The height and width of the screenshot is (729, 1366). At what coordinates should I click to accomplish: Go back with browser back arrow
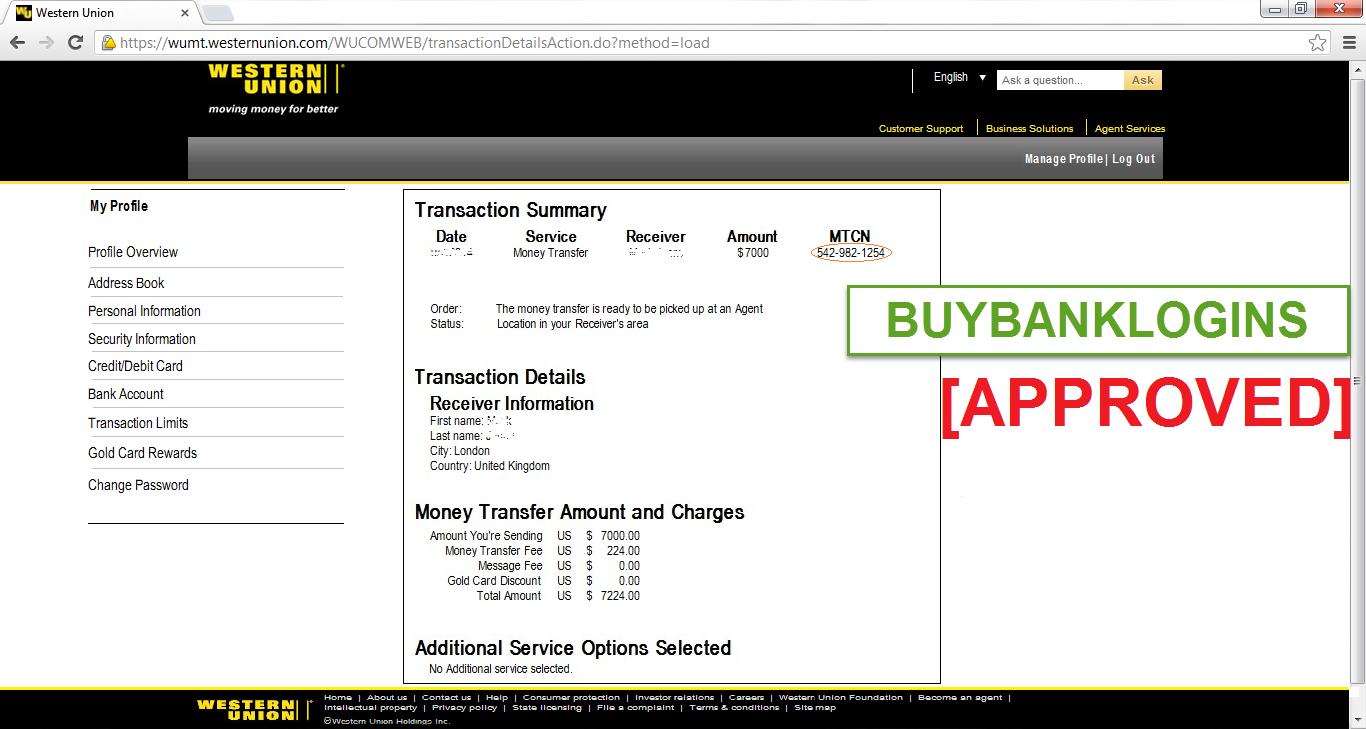coord(17,42)
